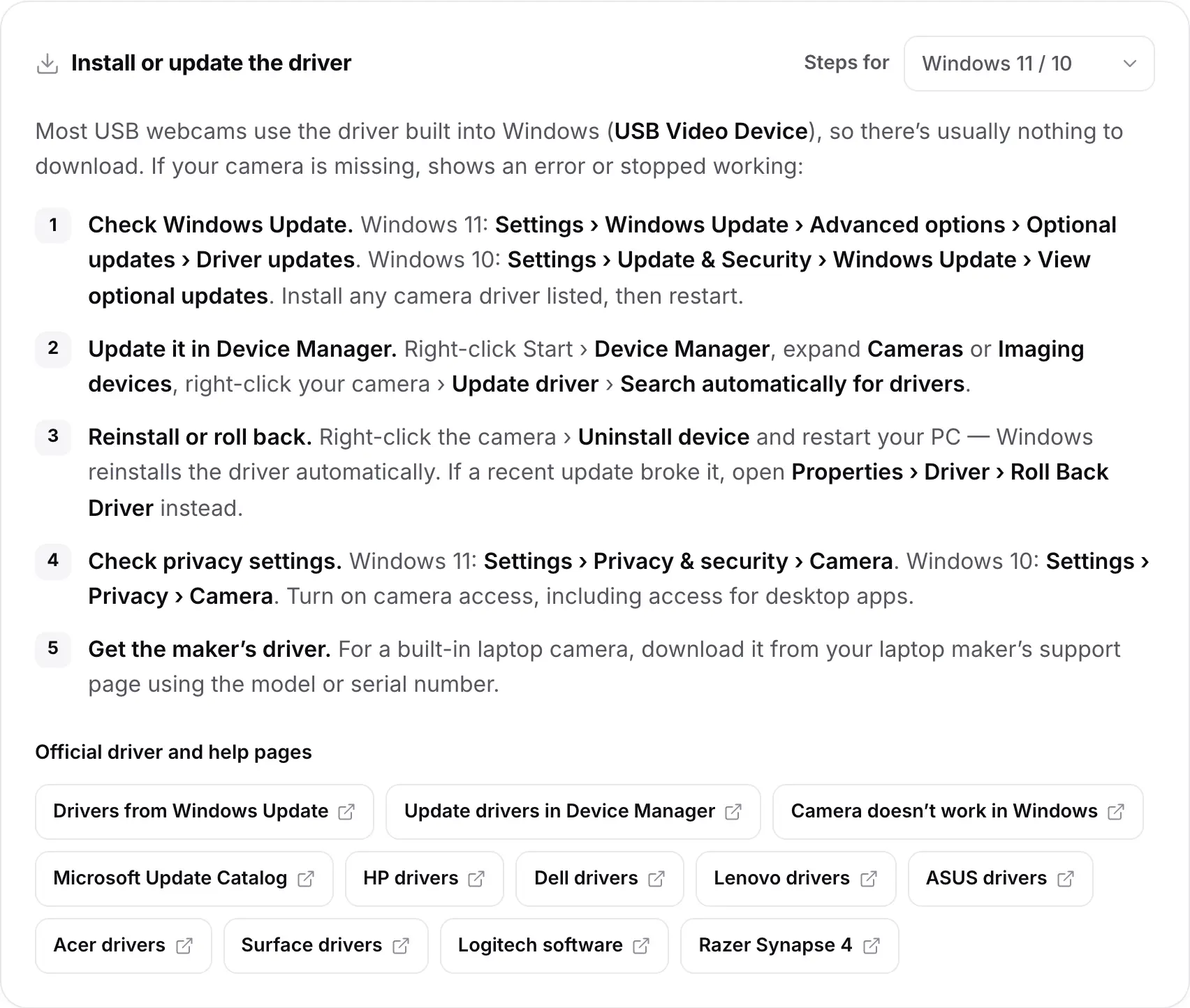The width and height of the screenshot is (1190, 1008).
Task: Click "Search automatically for drivers" in step 2
Action: click(793, 384)
